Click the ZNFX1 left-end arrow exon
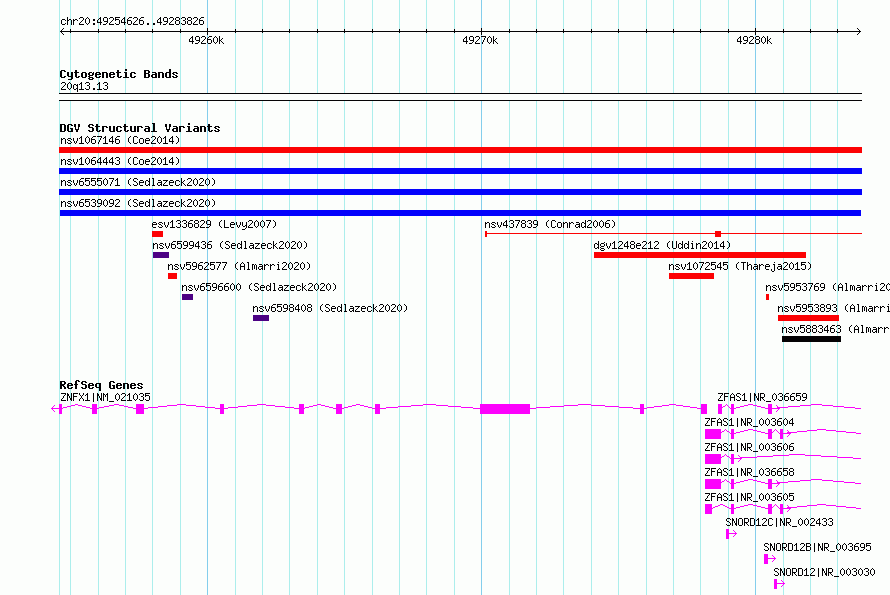Image resolution: width=890 pixels, height=595 pixels. [57, 409]
